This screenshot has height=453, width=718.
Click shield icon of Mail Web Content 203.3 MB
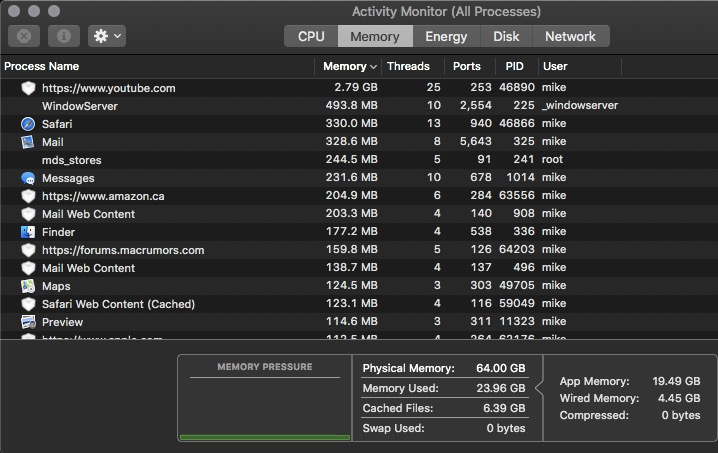tap(28, 214)
